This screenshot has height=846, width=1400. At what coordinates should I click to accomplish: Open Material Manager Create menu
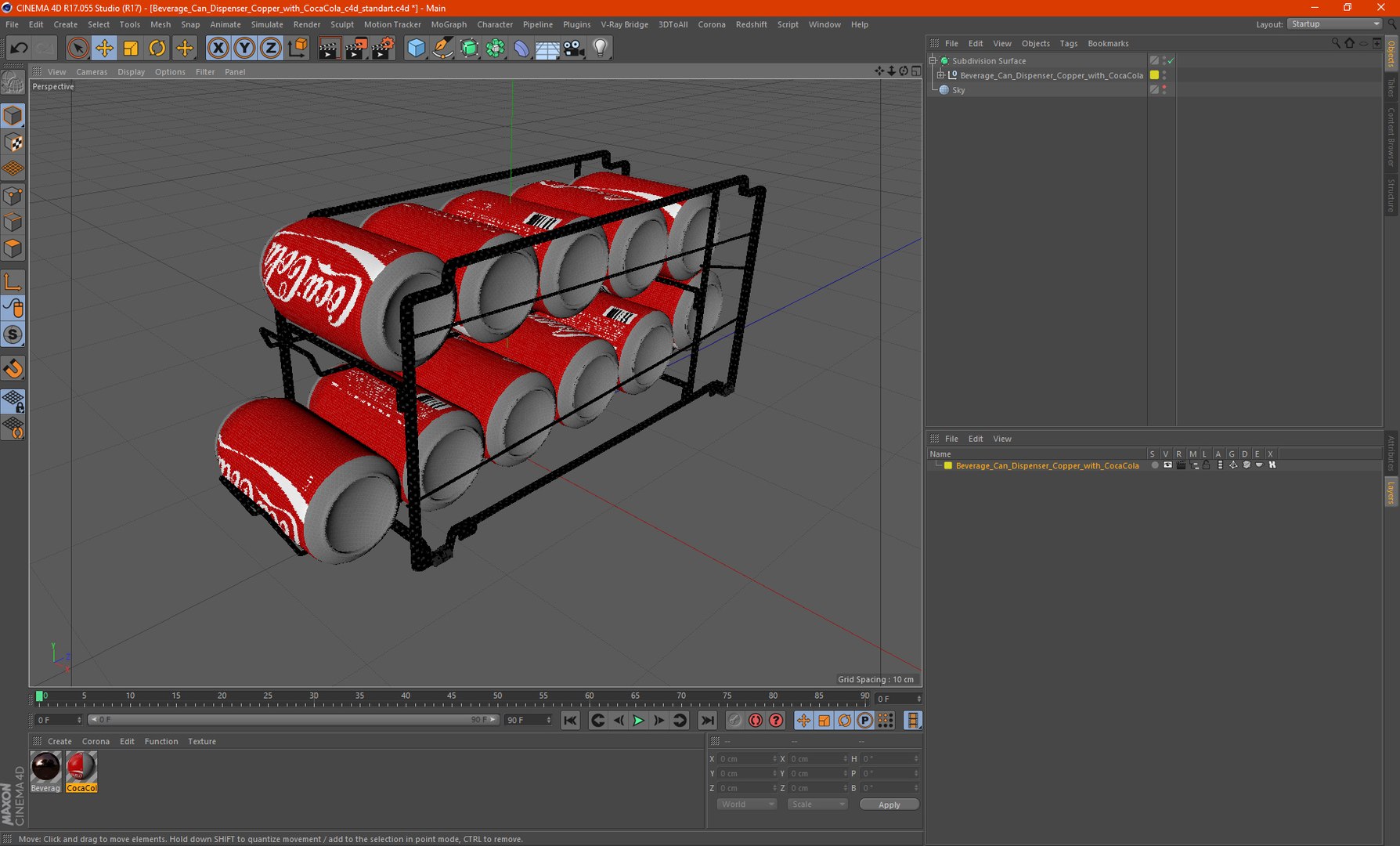coord(60,742)
